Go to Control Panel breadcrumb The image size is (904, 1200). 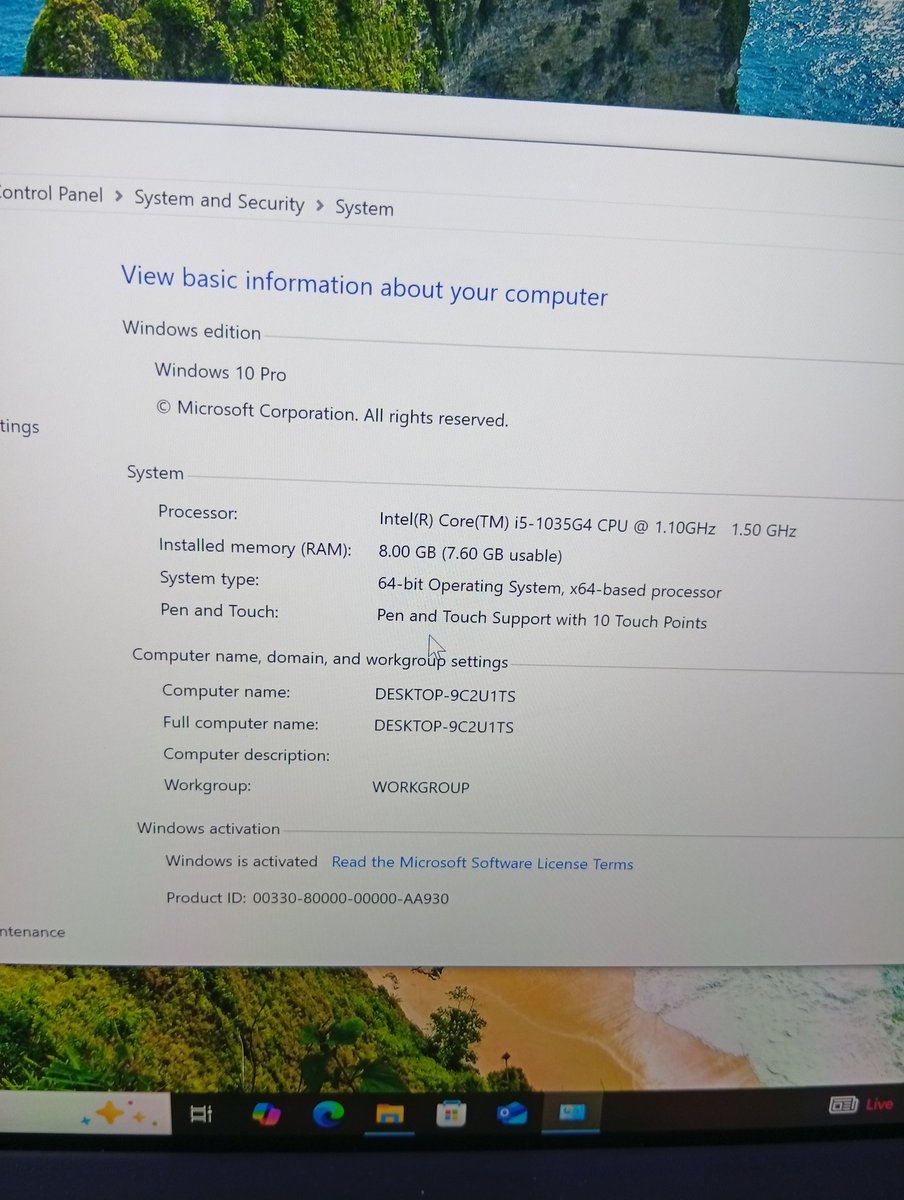coord(51,194)
